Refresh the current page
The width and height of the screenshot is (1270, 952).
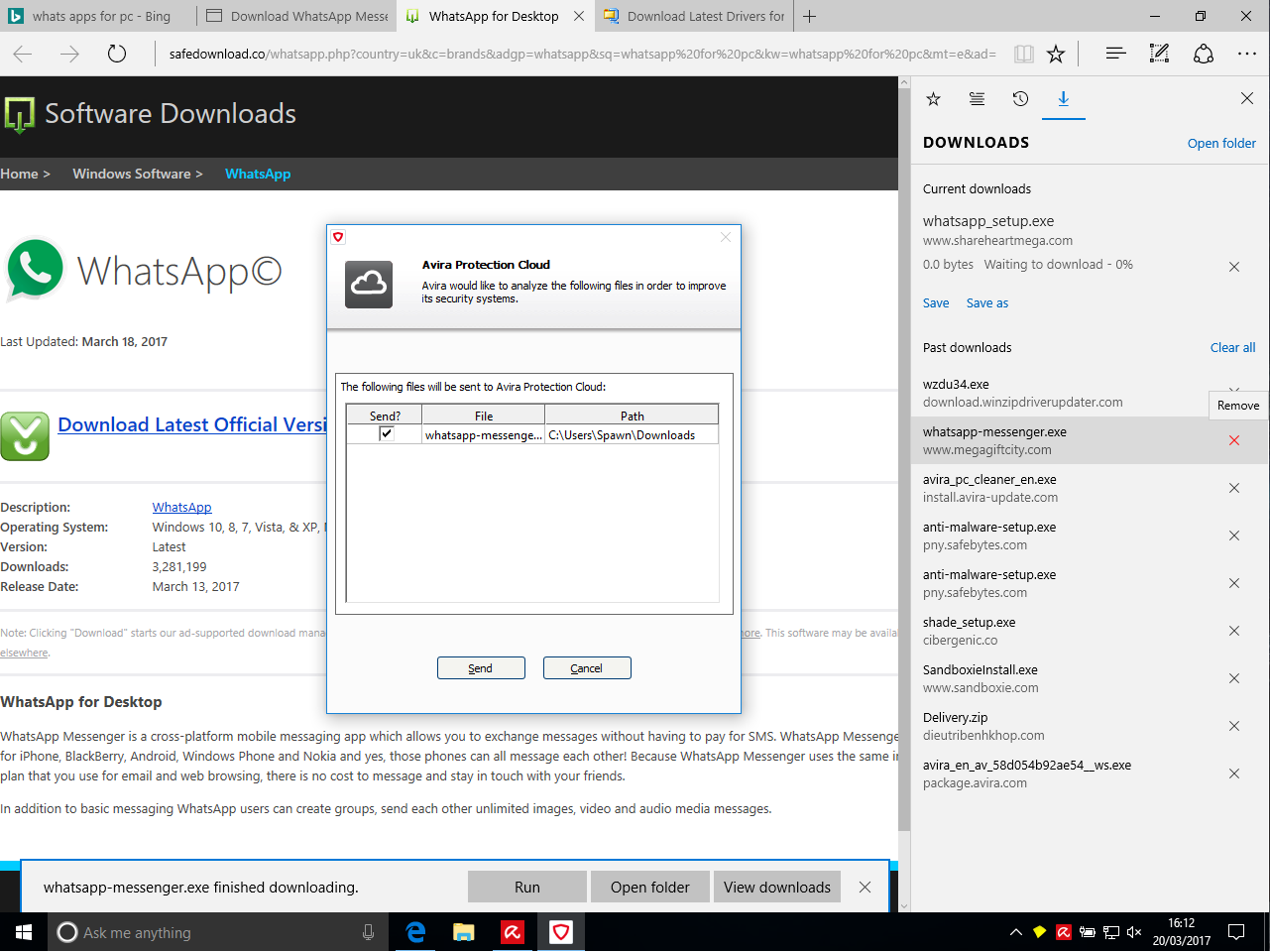[x=117, y=54]
